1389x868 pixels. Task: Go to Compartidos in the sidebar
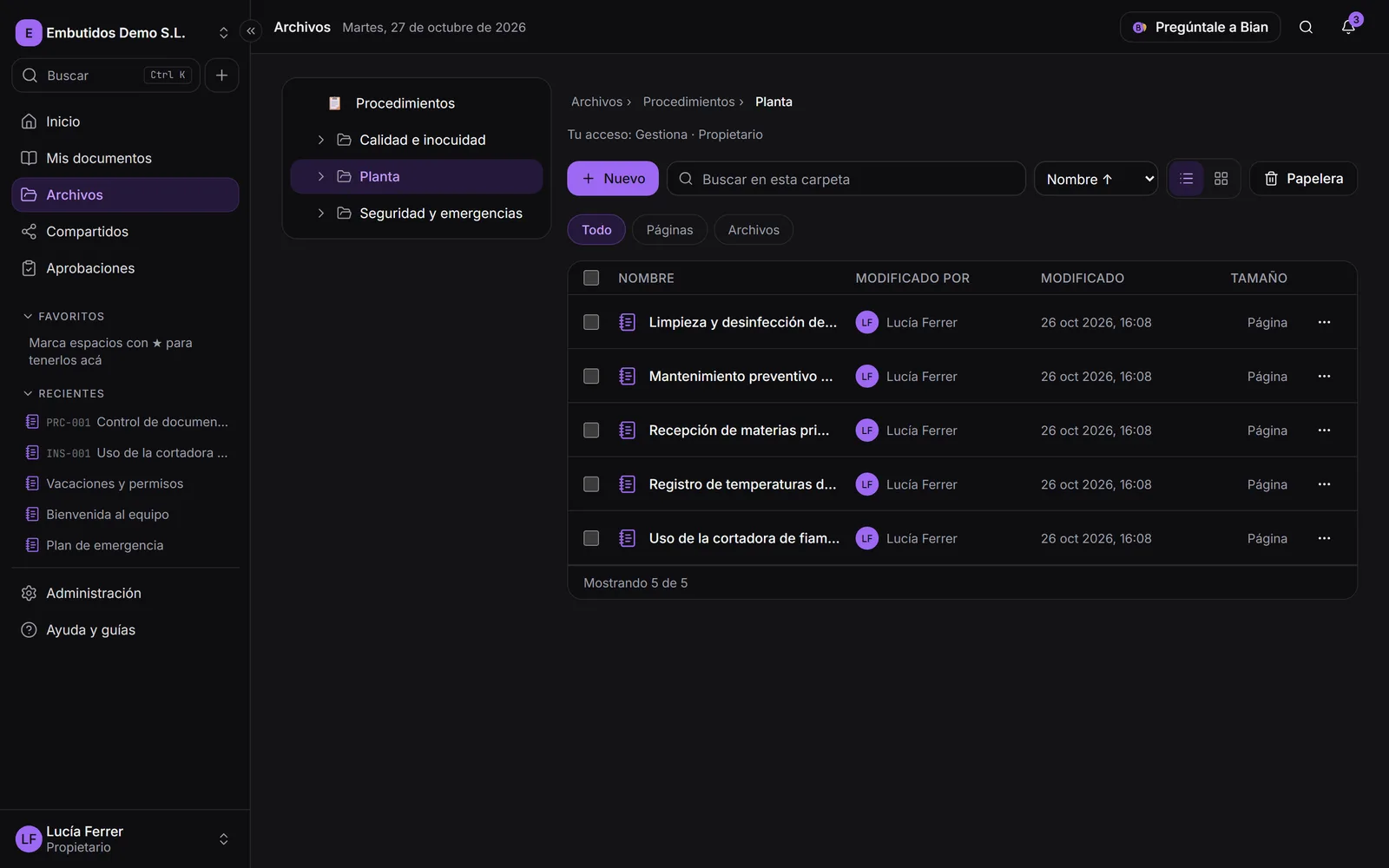click(x=125, y=232)
